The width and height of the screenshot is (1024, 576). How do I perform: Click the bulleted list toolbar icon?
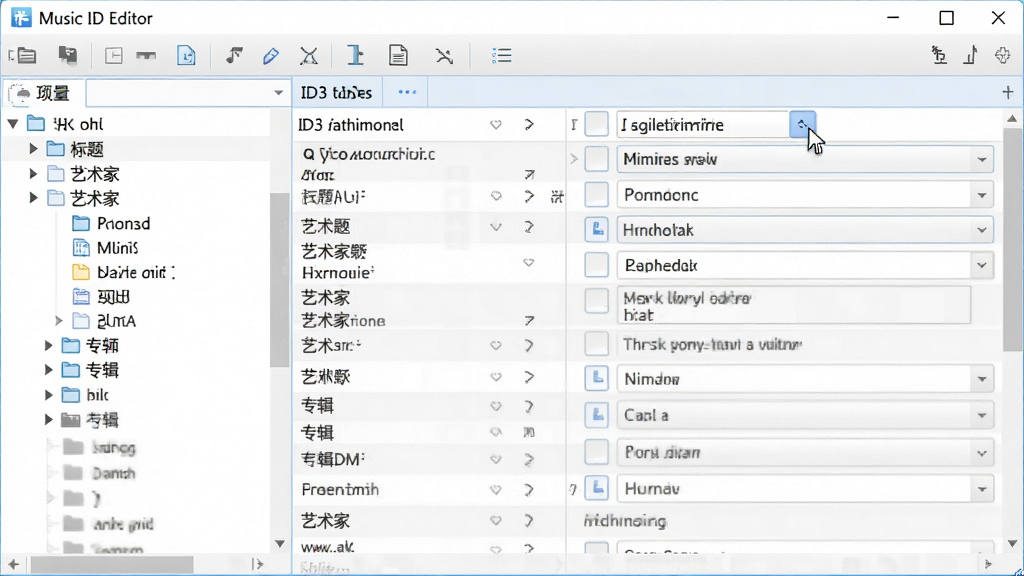tap(502, 56)
